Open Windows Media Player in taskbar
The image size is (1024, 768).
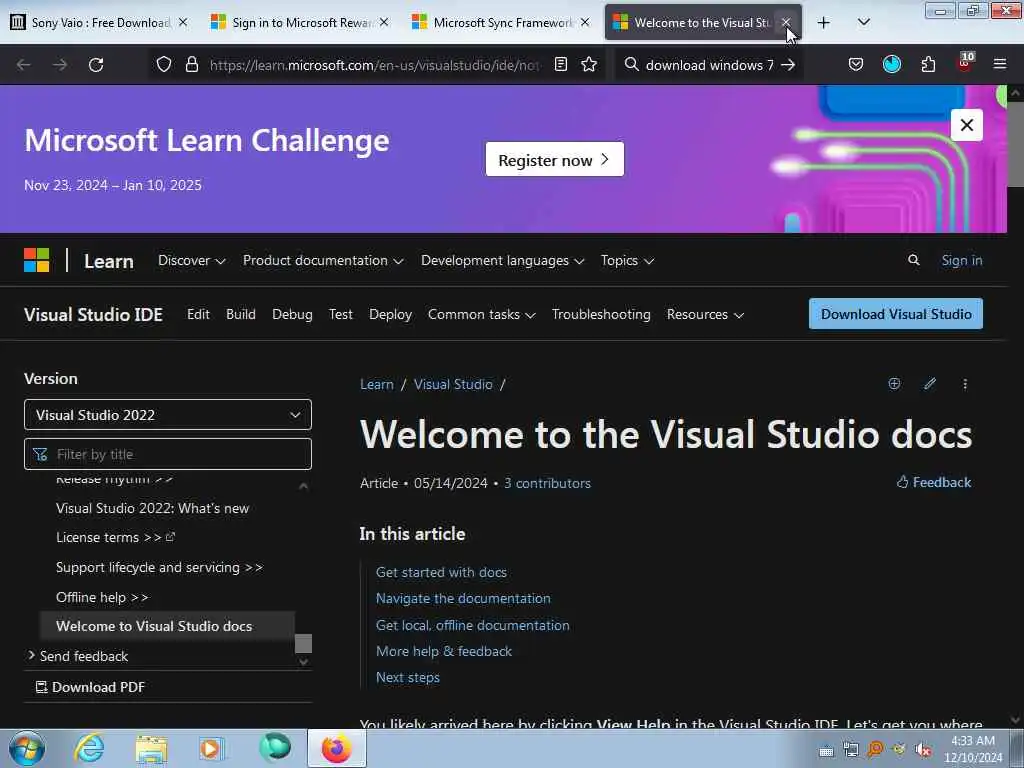pos(212,748)
